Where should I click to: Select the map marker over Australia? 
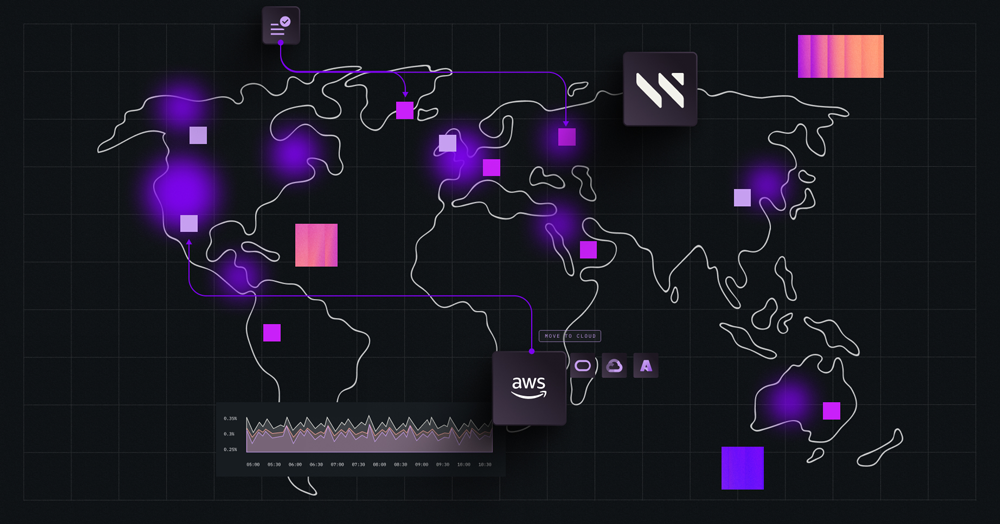coord(832,411)
